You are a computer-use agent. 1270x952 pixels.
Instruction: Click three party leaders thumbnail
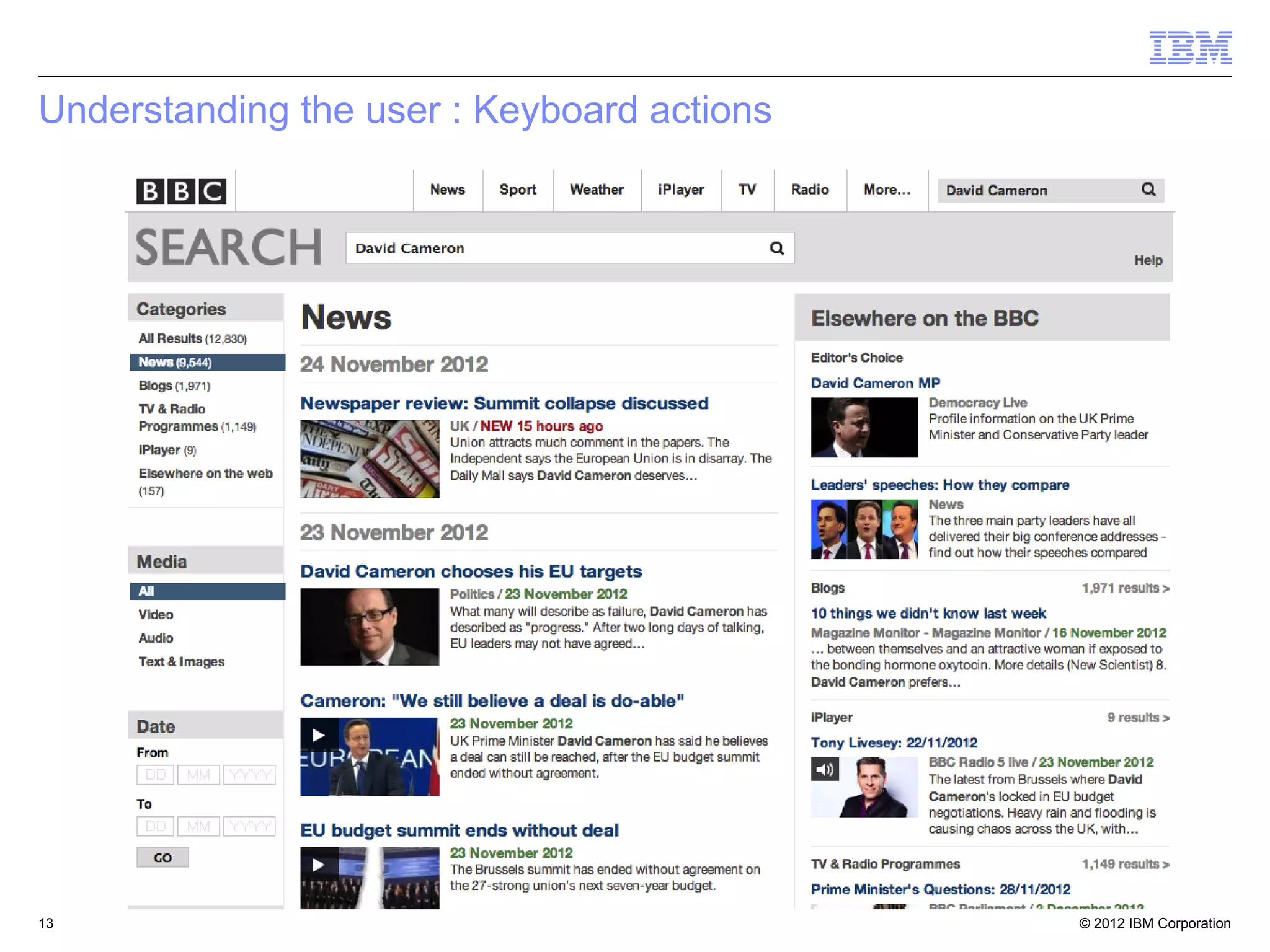tap(864, 529)
